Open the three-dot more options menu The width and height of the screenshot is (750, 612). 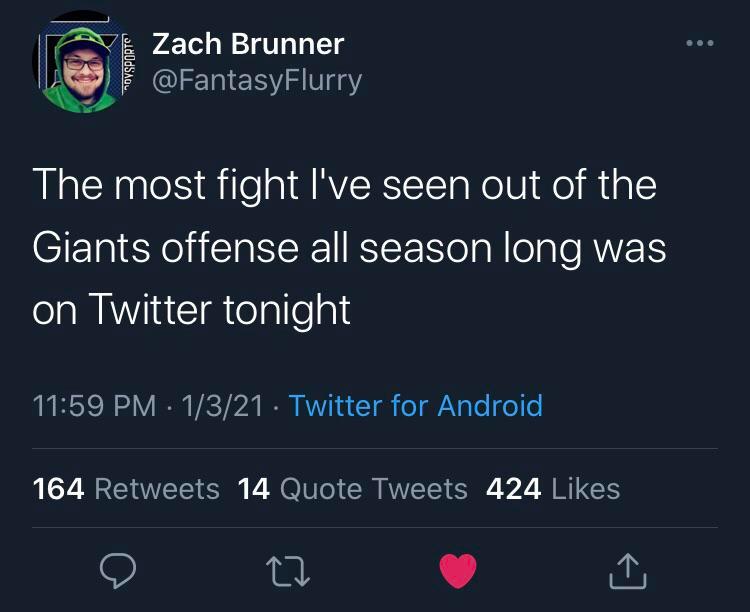(x=699, y=45)
